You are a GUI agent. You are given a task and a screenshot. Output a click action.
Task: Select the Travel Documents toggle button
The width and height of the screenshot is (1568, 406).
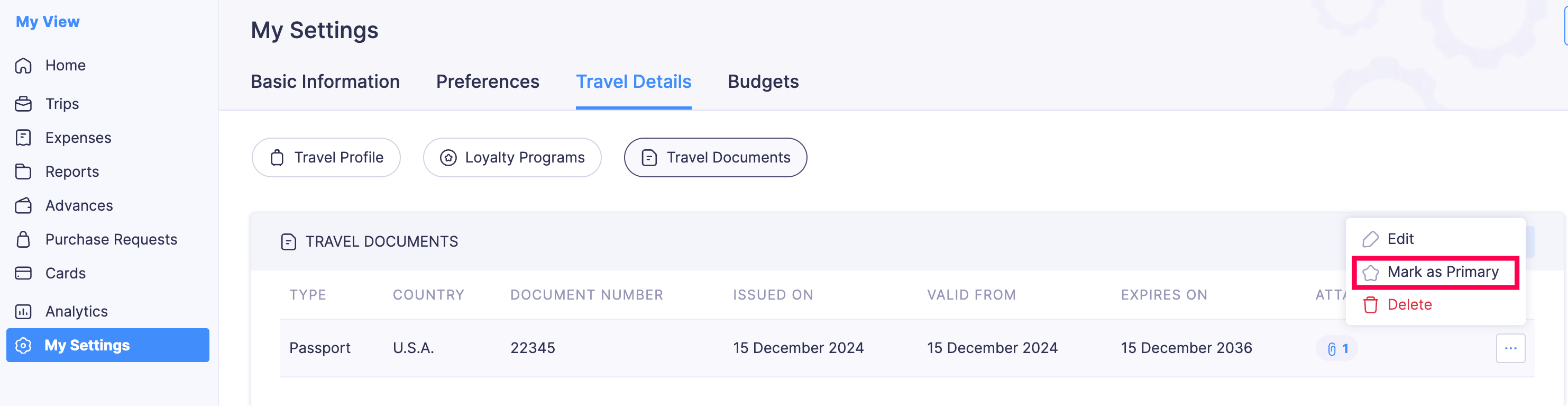click(715, 157)
